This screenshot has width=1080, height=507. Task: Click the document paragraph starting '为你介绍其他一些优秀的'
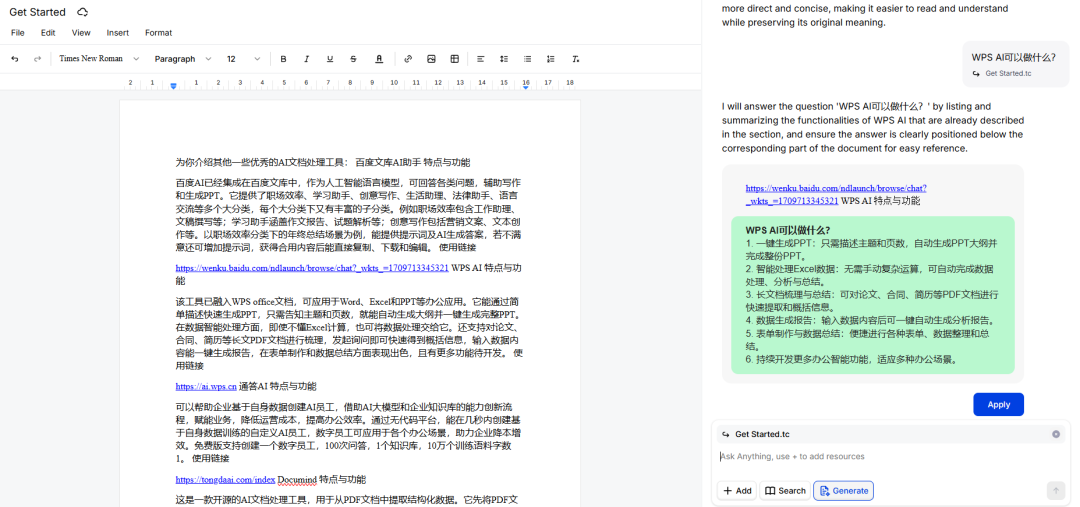pos(323,163)
